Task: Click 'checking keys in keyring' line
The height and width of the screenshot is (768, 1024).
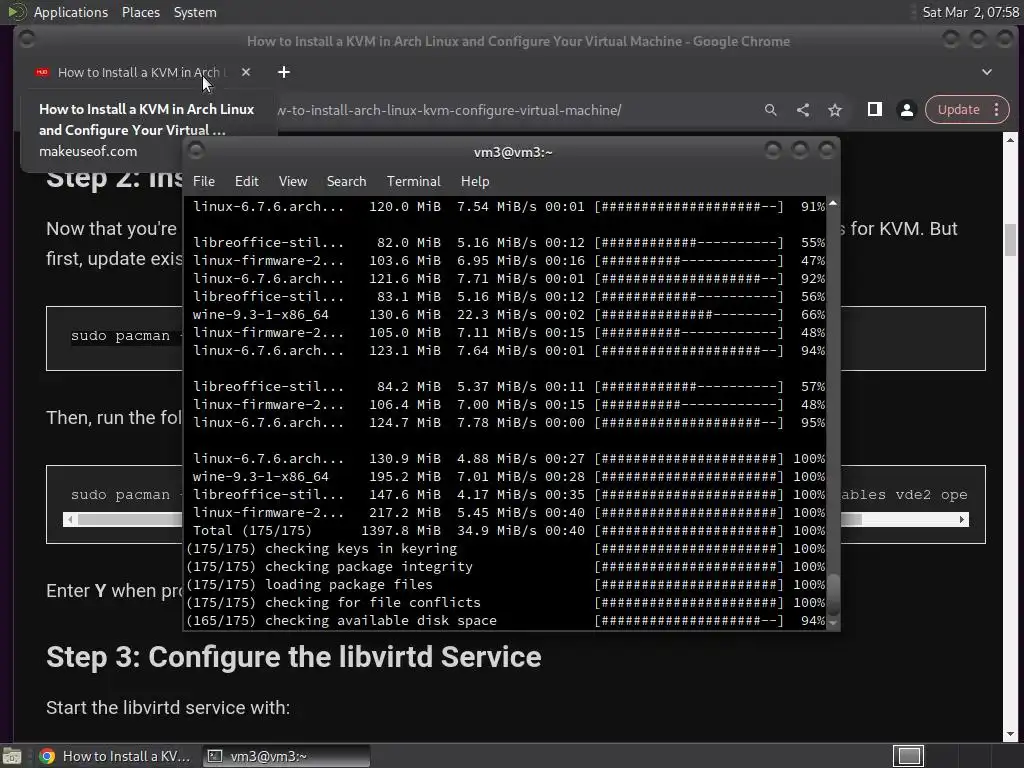Action: [506, 549]
